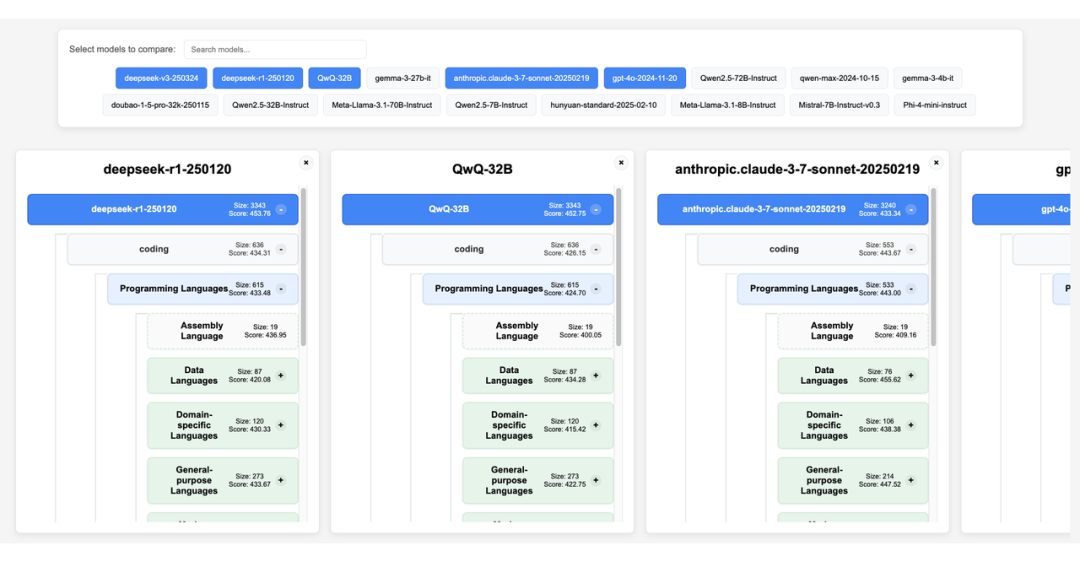The width and height of the screenshot is (1080, 562).
Task: Collapse Programming Languages in deepseek-r1 panel
Action: click(281, 289)
